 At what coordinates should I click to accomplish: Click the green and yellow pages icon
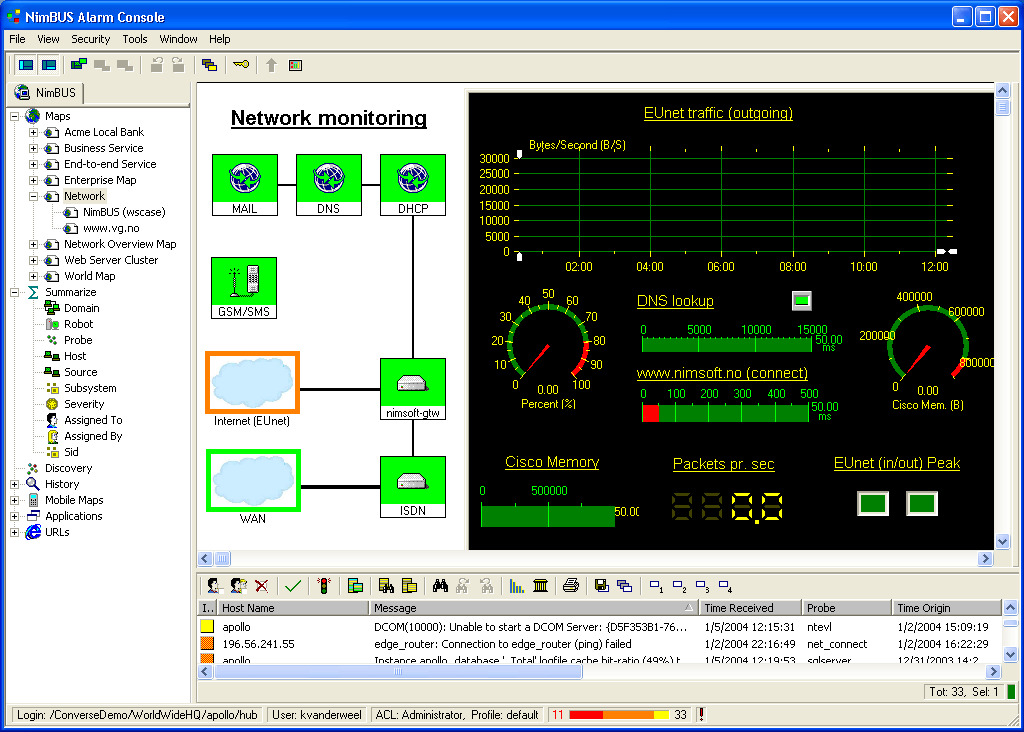(x=355, y=586)
